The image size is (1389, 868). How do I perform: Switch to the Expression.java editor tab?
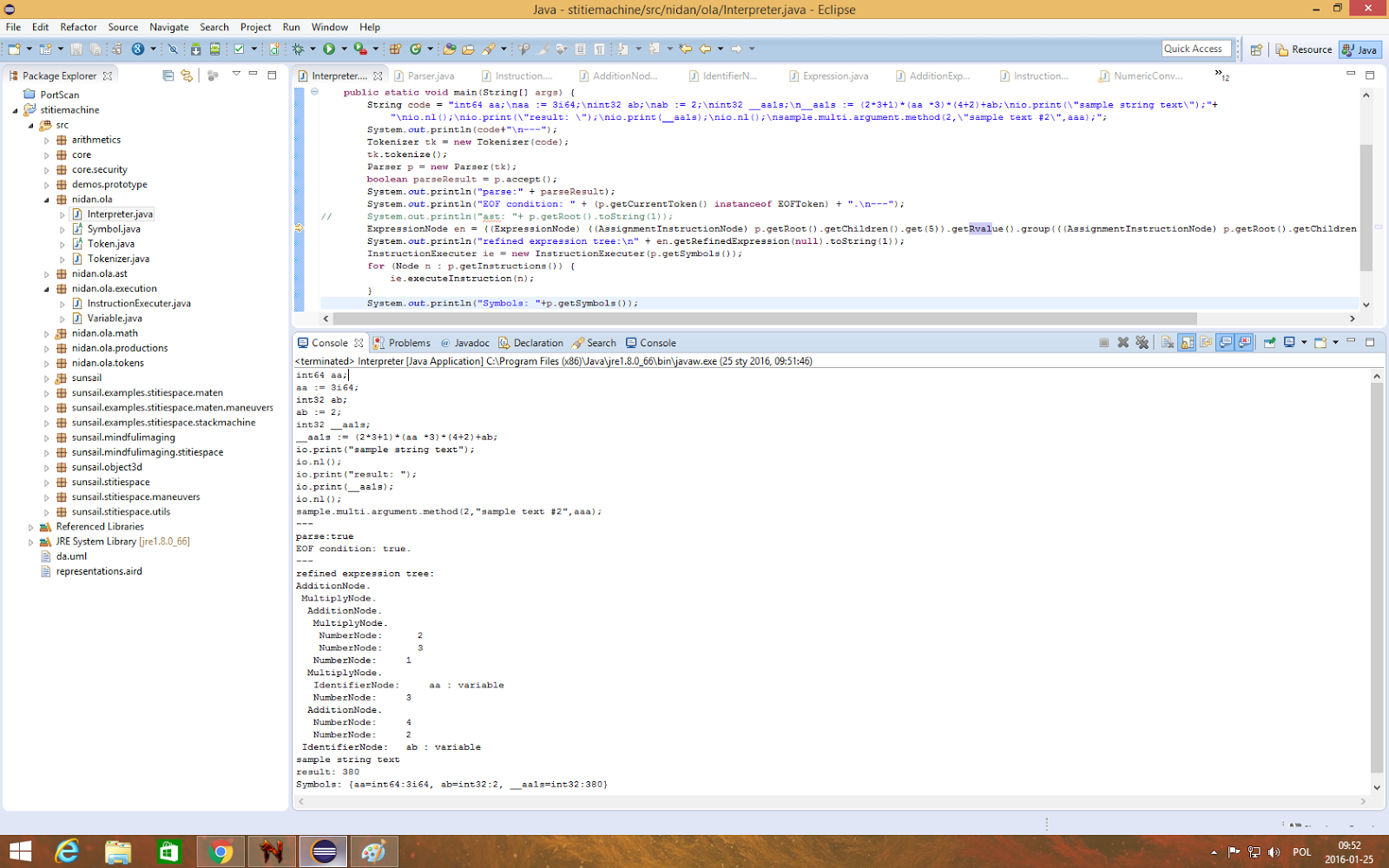coord(827,76)
